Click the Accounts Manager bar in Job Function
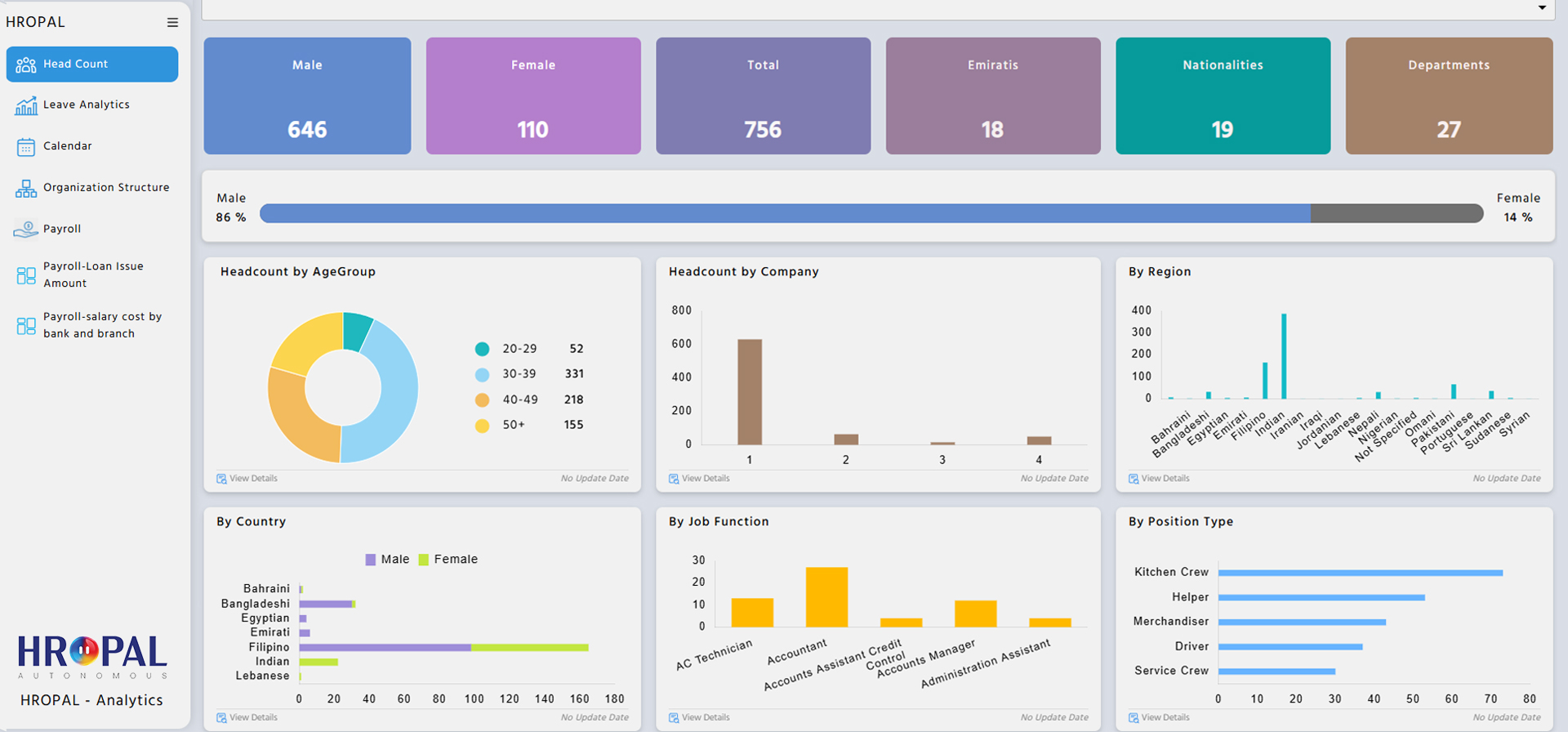The height and width of the screenshot is (732, 1568). pos(976,614)
